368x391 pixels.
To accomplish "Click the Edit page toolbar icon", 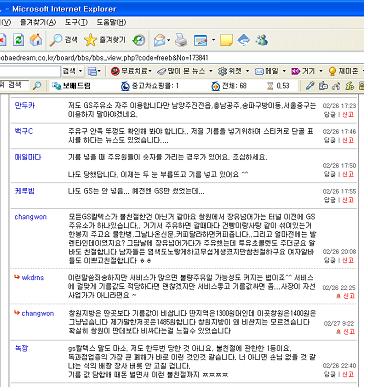I will click(200, 41).
